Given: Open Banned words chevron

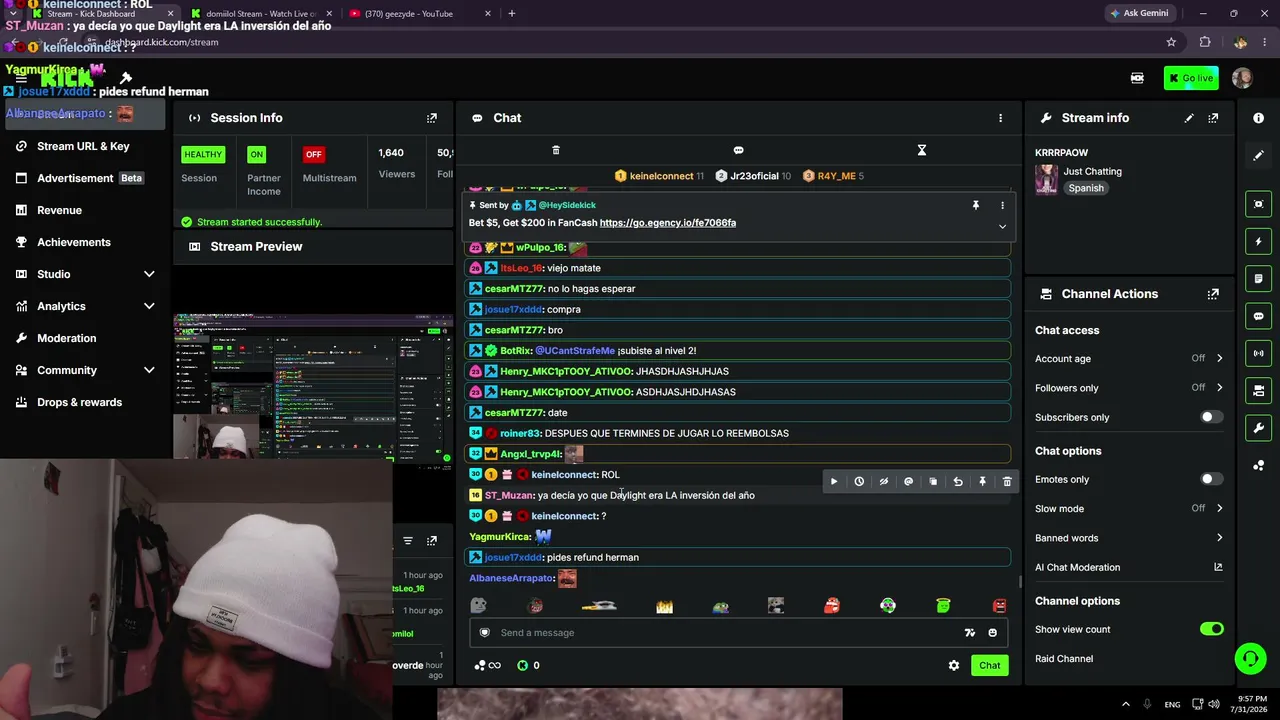Looking at the screenshot, I should [x=1219, y=538].
